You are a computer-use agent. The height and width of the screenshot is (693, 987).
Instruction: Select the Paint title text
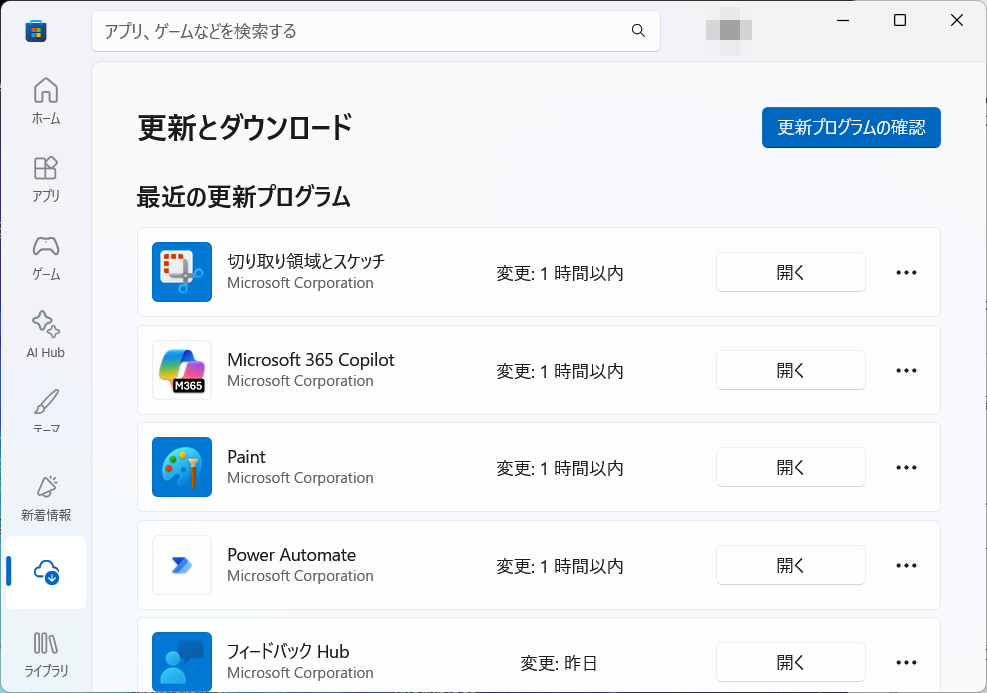click(246, 456)
